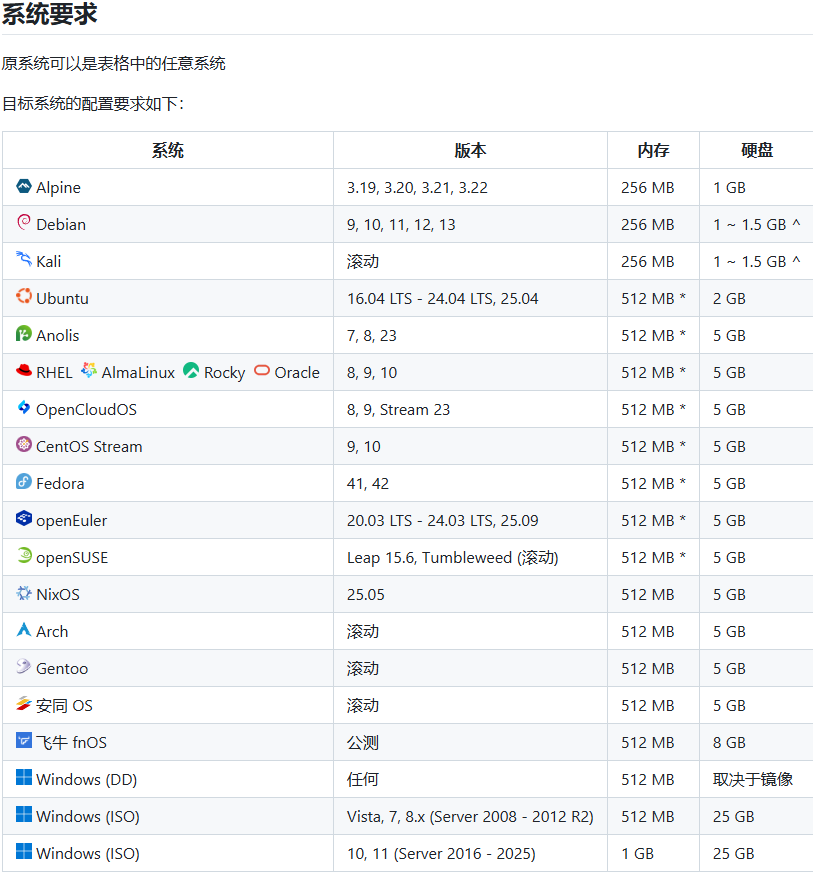Click the 系统 column header
Image resolution: width=813 pixels, height=872 pixels.
click(168, 150)
